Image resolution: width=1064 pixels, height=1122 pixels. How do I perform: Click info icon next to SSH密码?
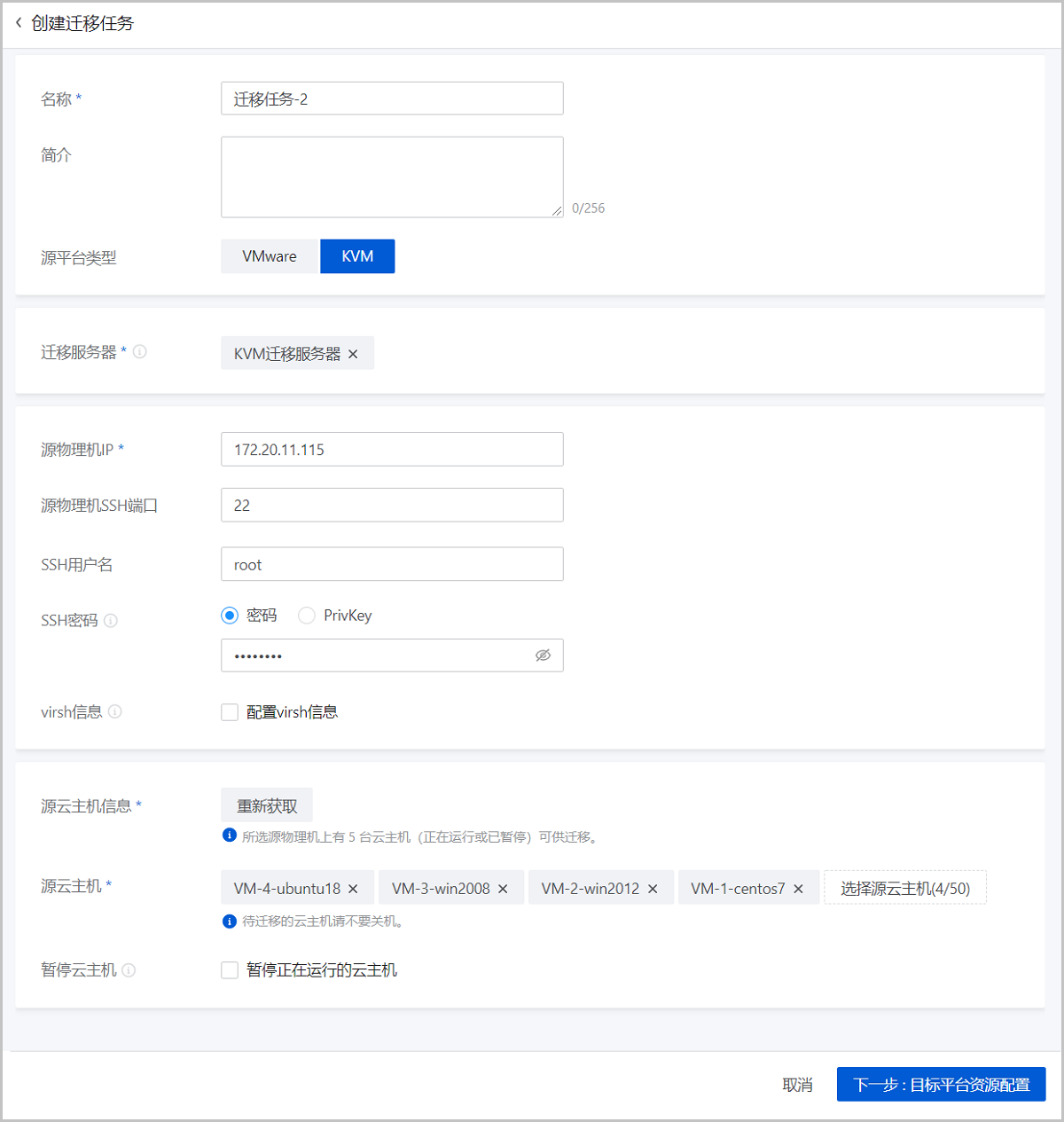tap(111, 621)
